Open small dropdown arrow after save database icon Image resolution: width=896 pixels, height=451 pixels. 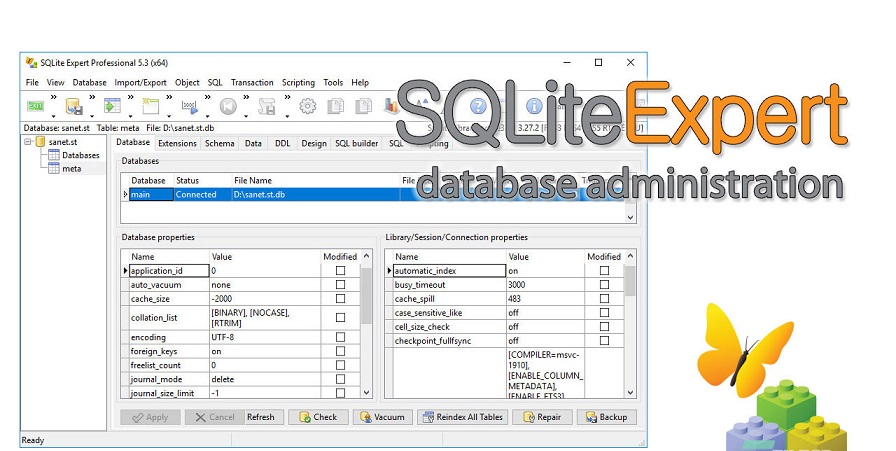pos(92,115)
